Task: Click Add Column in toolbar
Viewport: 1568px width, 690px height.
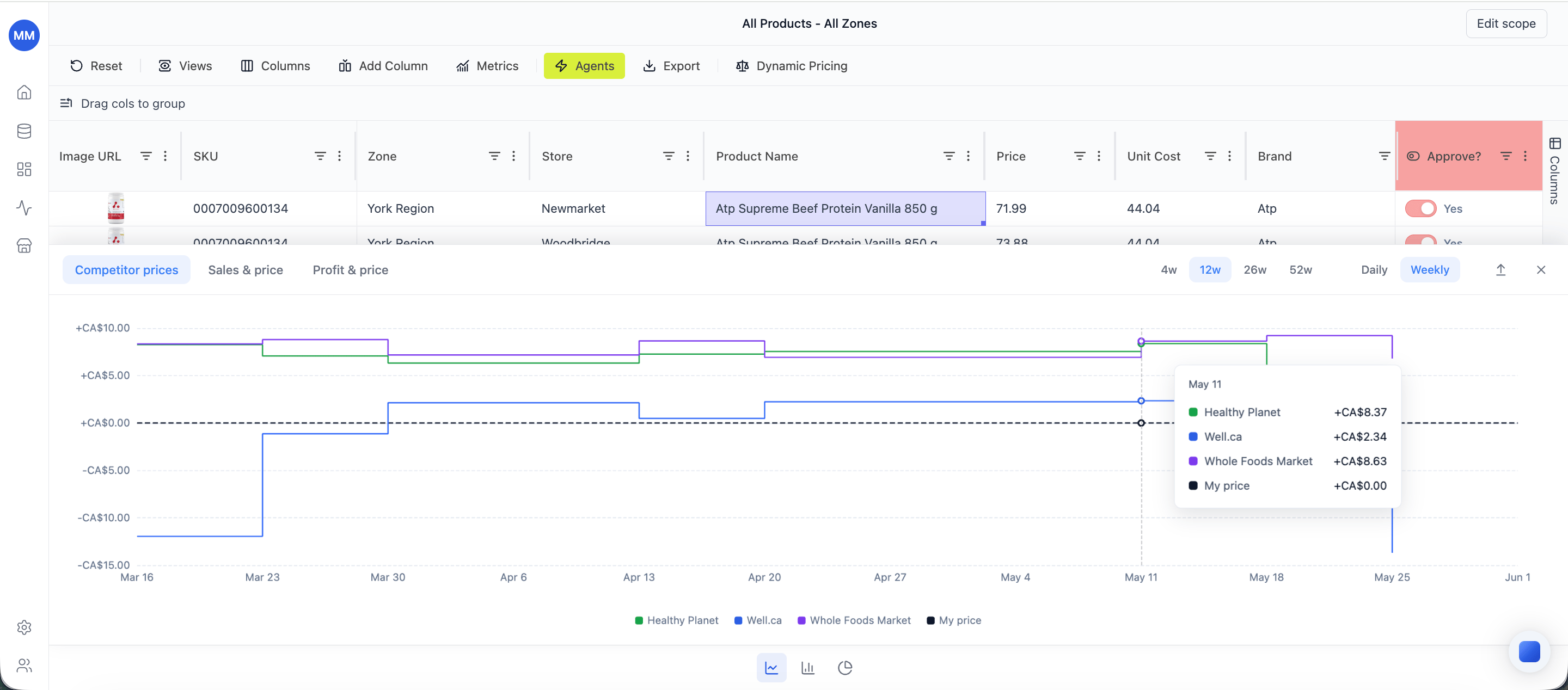Action: coord(383,66)
